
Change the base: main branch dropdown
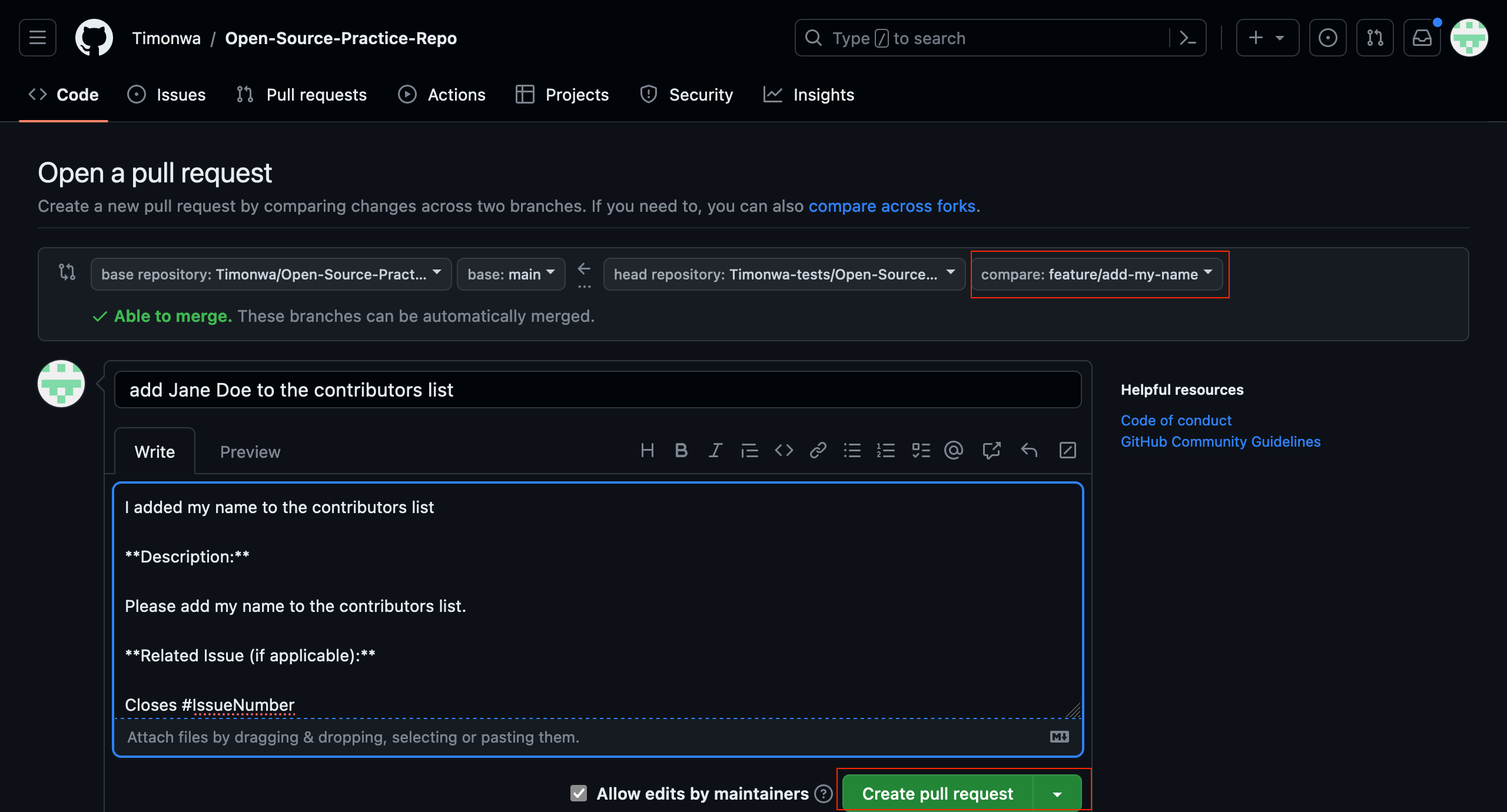tap(510, 274)
